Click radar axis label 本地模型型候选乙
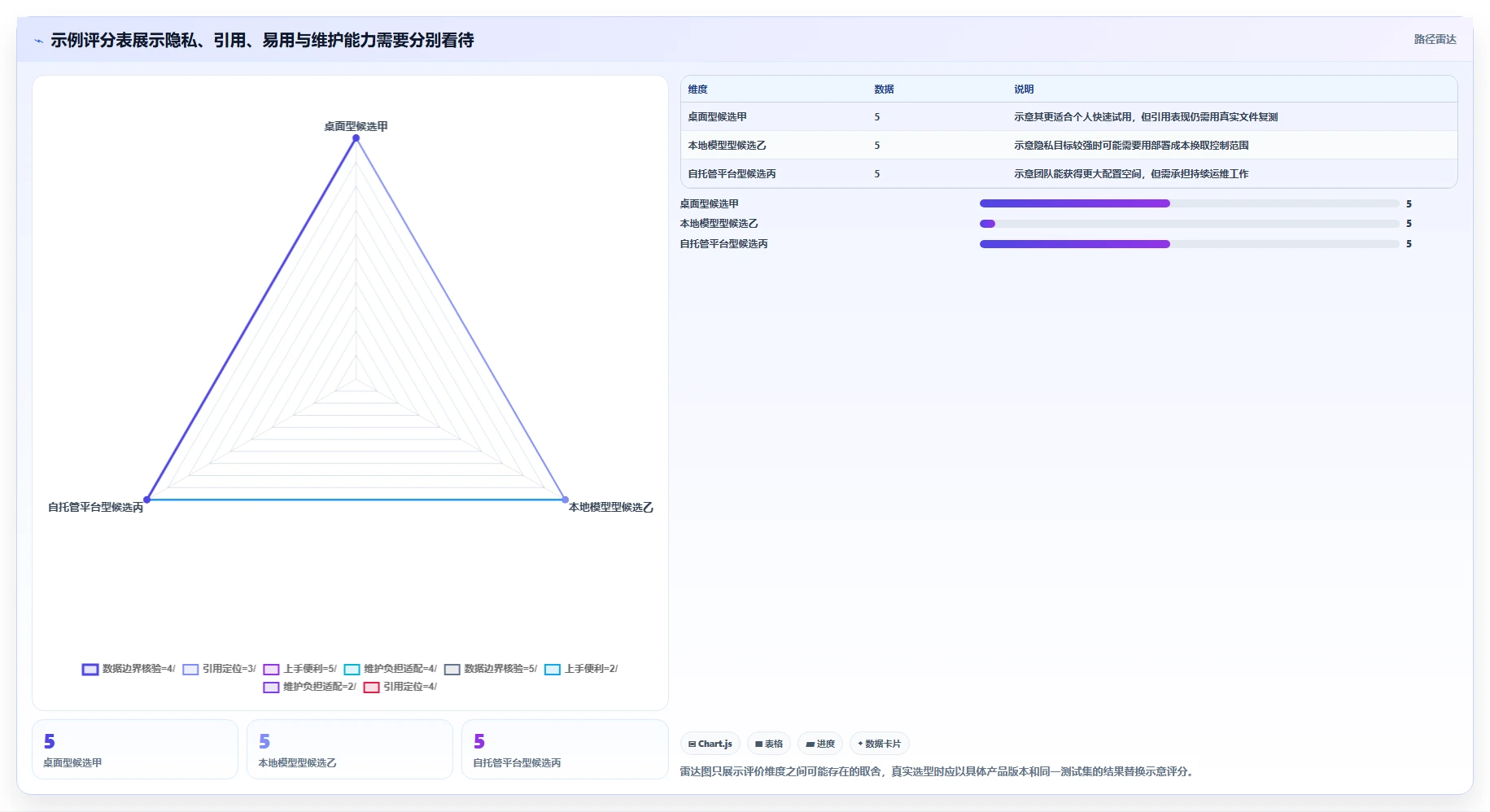The width and height of the screenshot is (1490, 812). (610, 507)
